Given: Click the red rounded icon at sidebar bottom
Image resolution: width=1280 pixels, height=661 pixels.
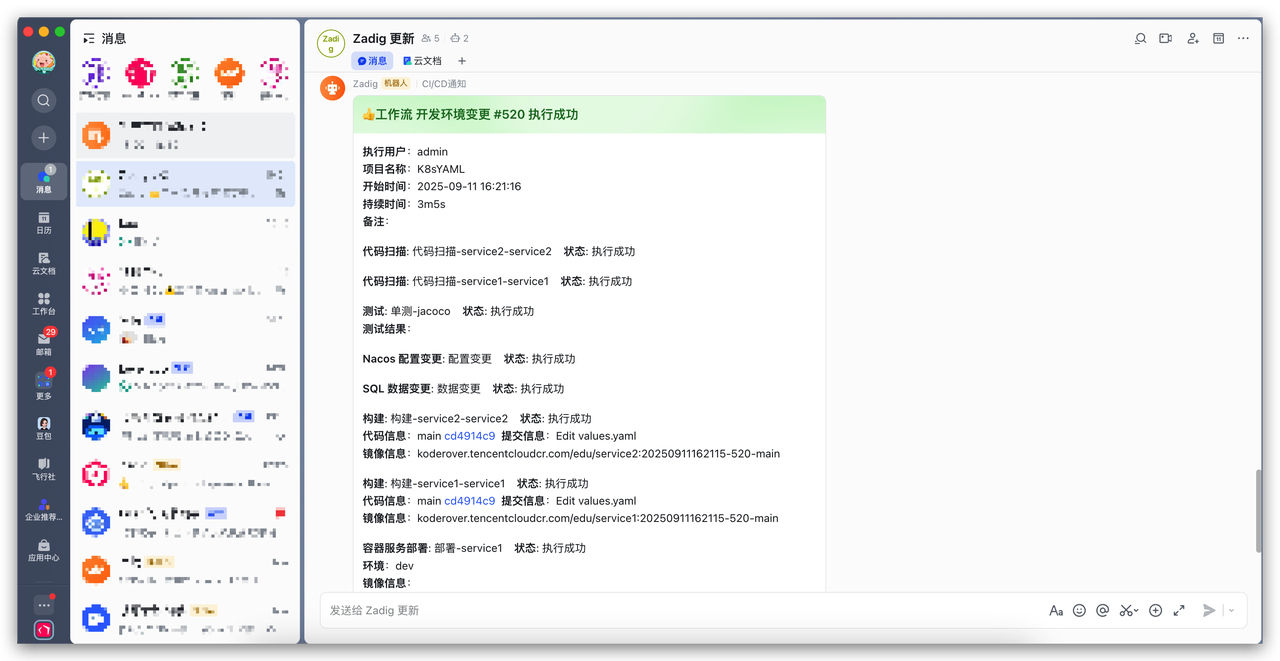Looking at the screenshot, I should 43,630.
